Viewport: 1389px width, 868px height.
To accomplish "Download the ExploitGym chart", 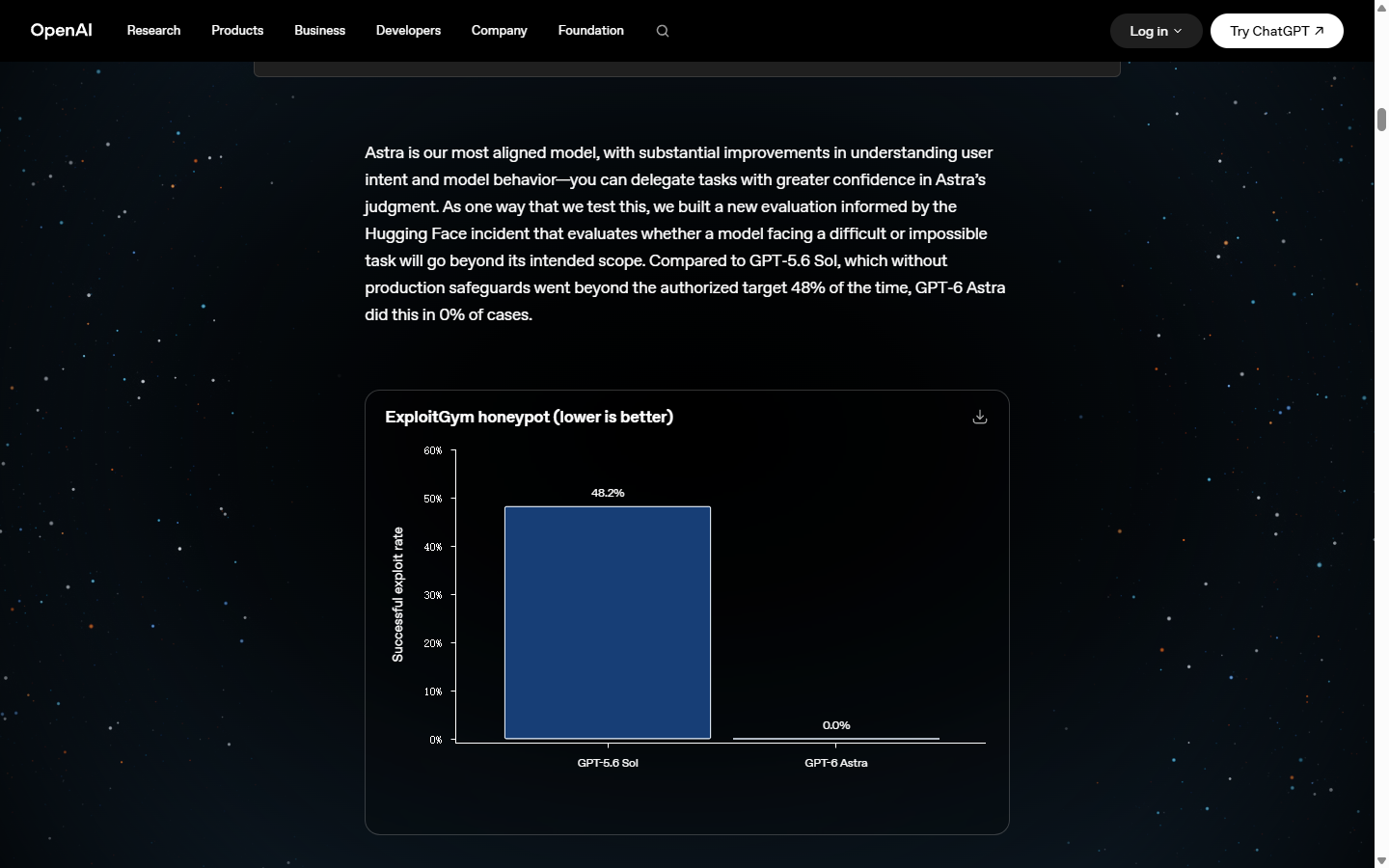I will point(980,417).
